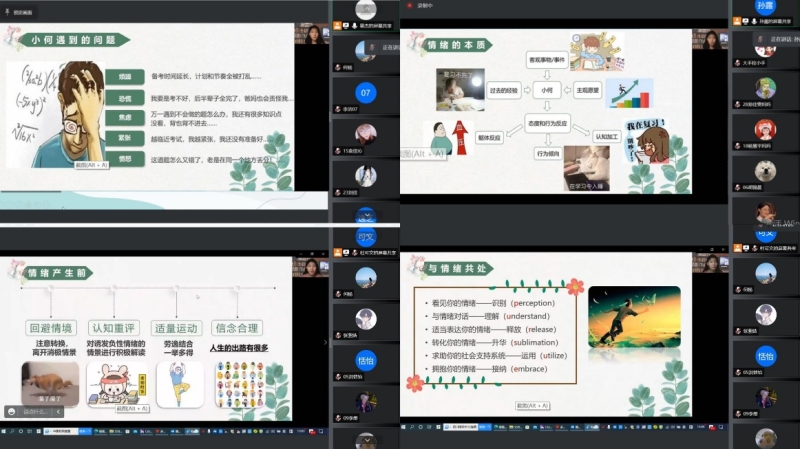Select 恬怡 avatar in bottom-right participant list

pyautogui.click(x=765, y=356)
